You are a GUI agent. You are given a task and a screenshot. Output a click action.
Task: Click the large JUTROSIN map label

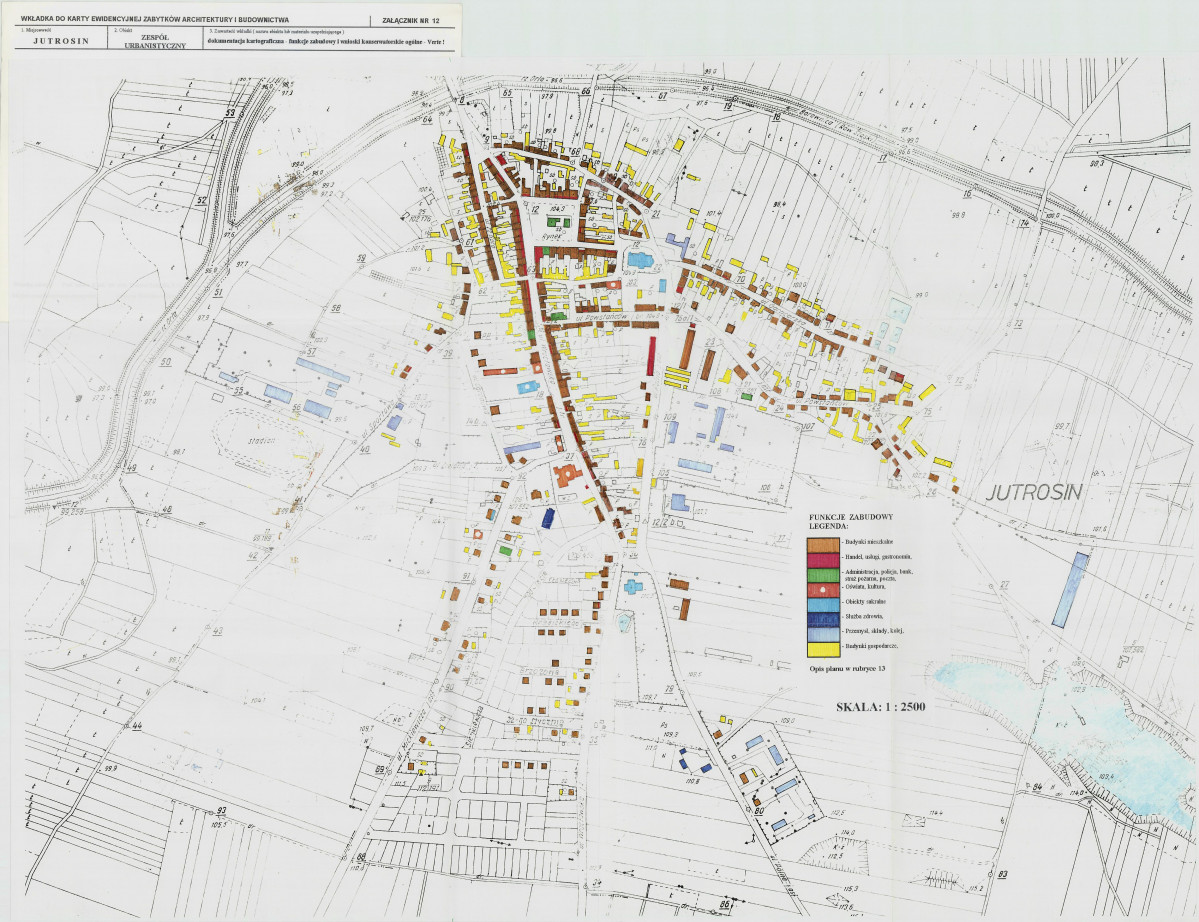pyautogui.click(x=1036, y=493)
